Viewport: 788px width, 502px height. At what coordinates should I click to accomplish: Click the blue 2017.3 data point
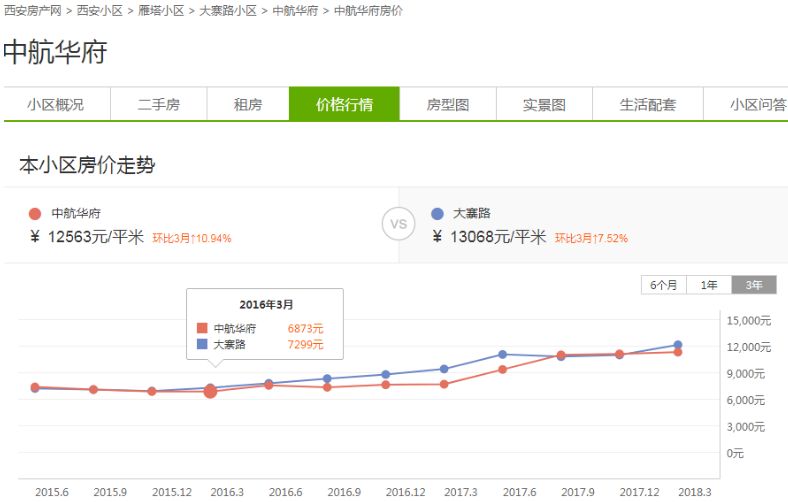click(444, 369)
